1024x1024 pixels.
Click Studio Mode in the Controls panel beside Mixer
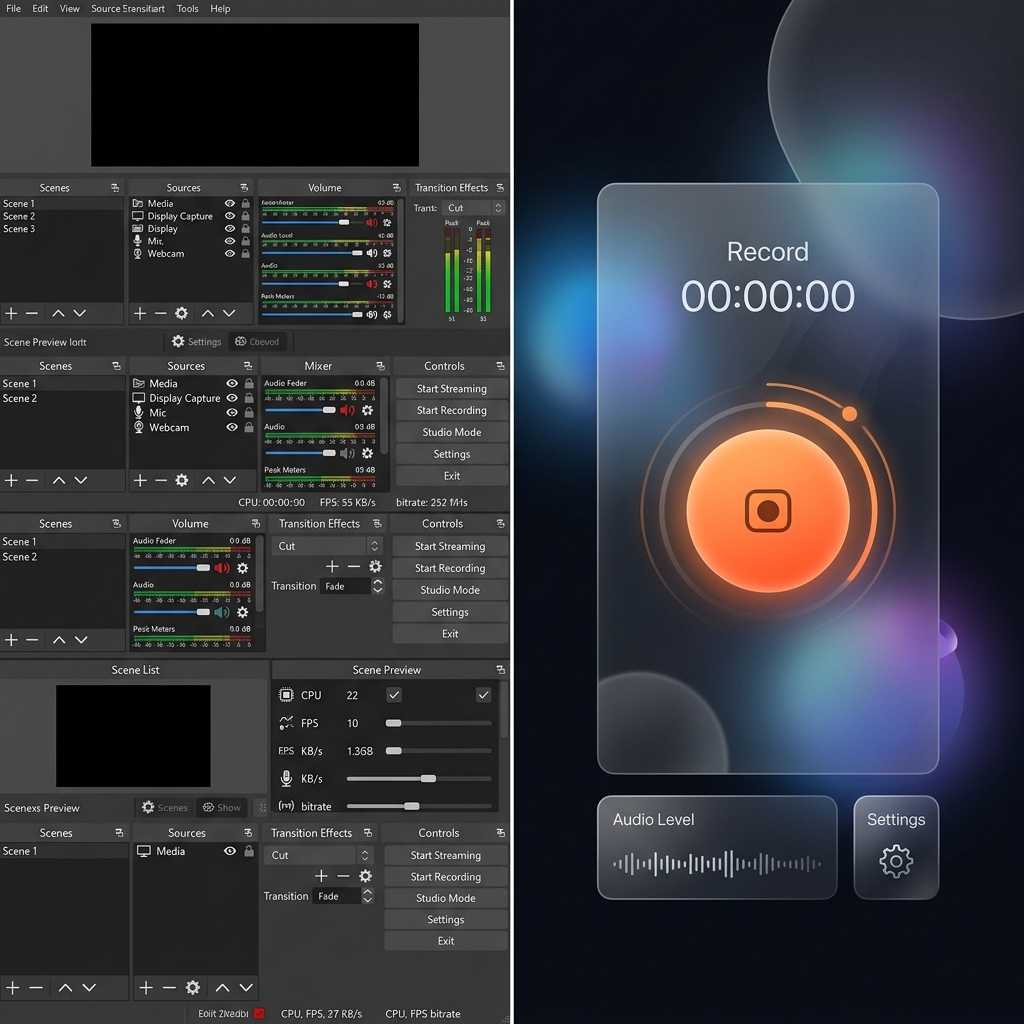(452, 432)
